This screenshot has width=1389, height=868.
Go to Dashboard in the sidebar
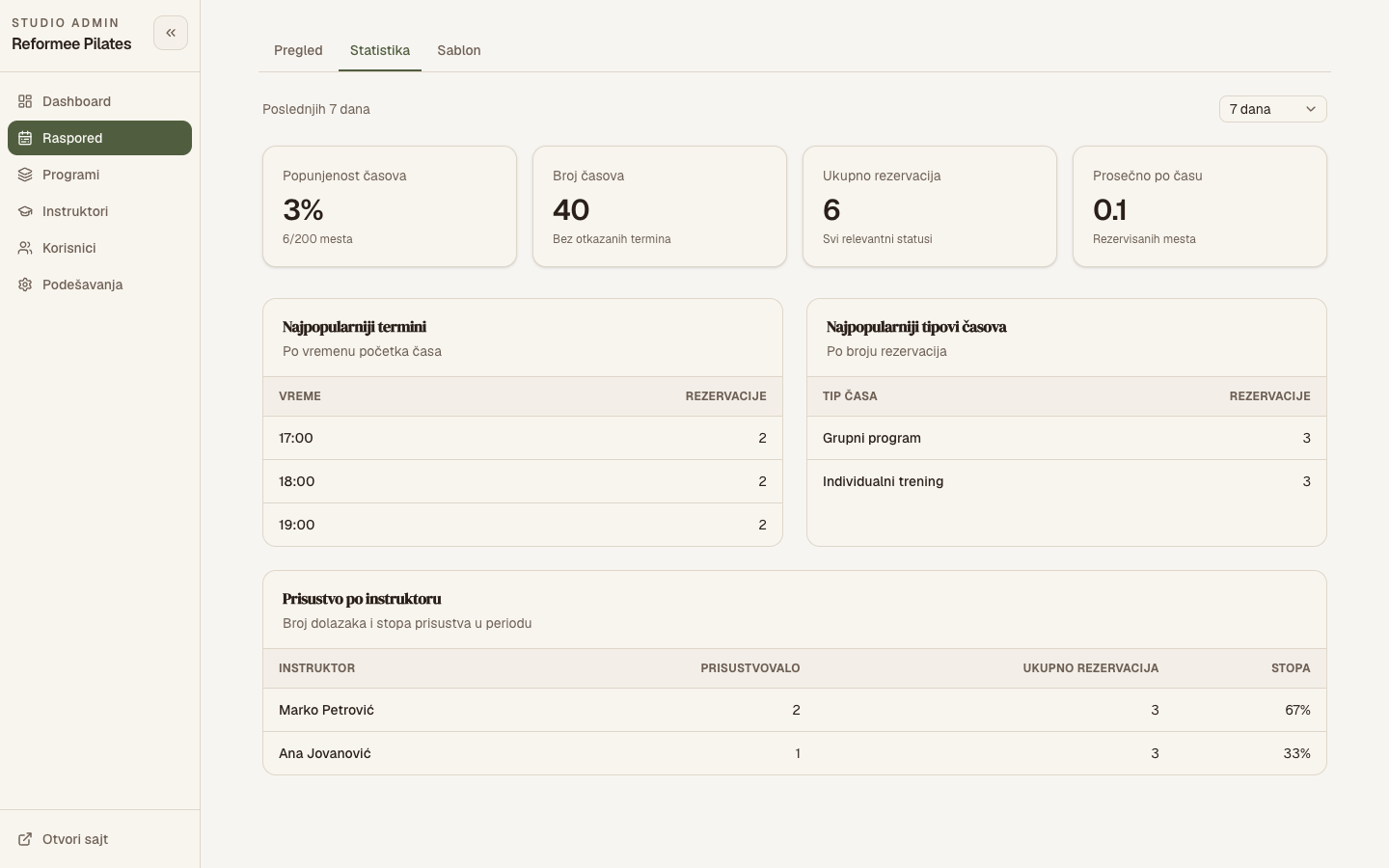point(99,101)
